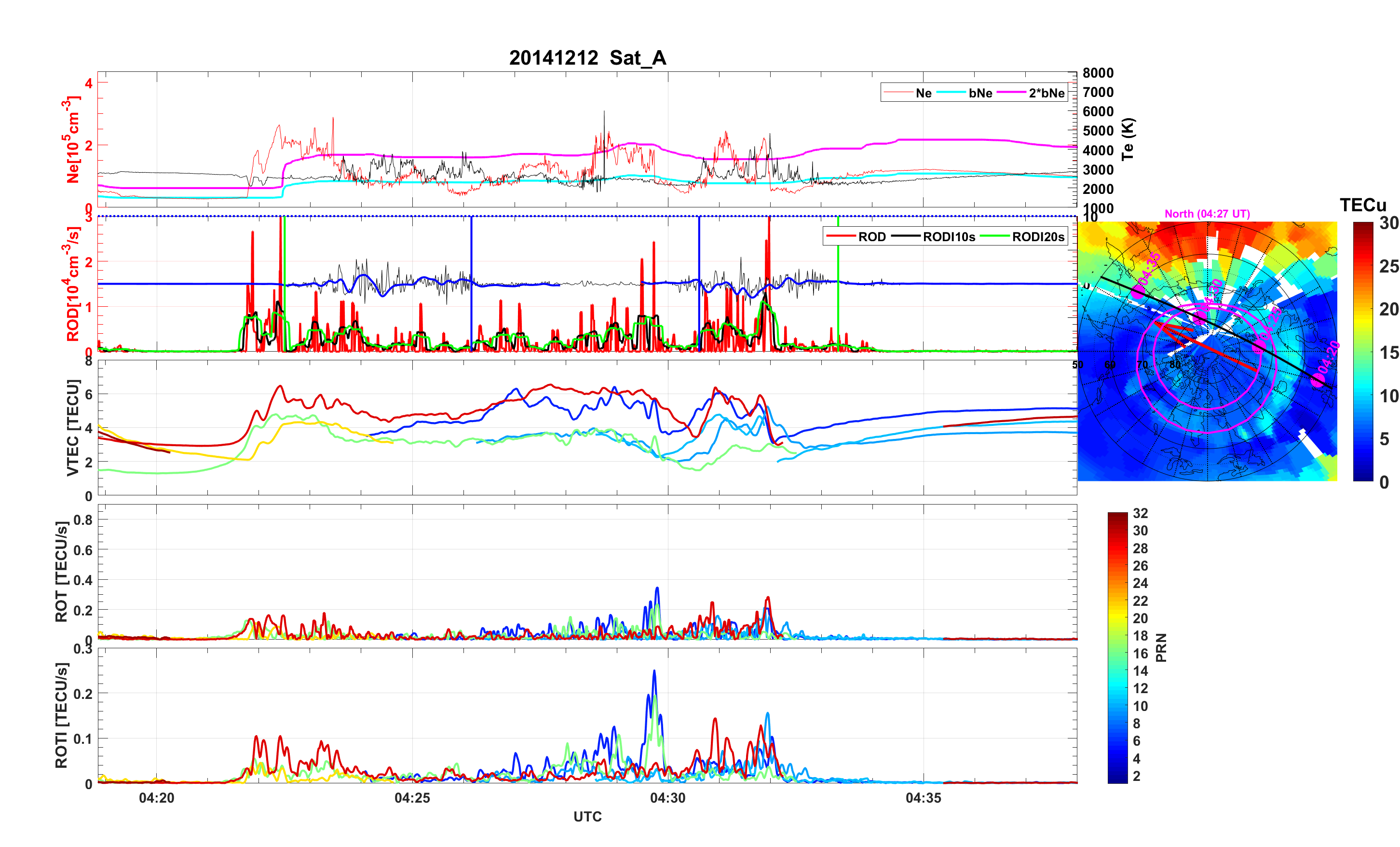The image size is (1400, 847).
Task: Click the 04:35 magenta track marker on map
Action: pos(1138,292)
